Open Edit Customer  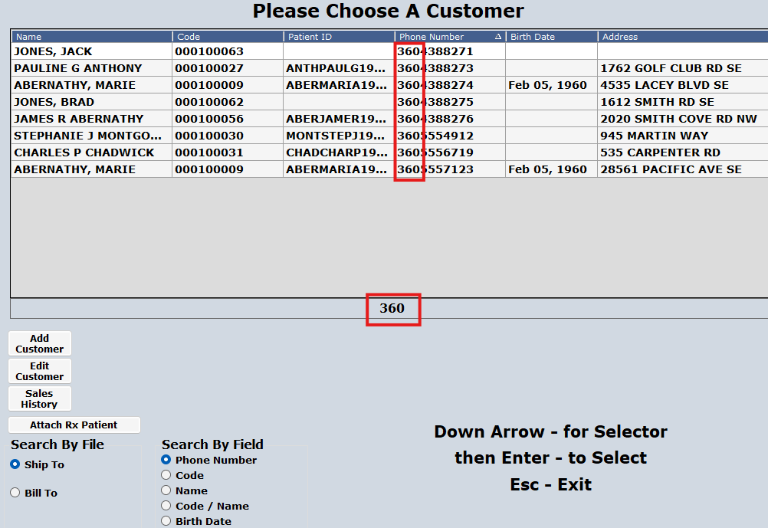[40, 371]
